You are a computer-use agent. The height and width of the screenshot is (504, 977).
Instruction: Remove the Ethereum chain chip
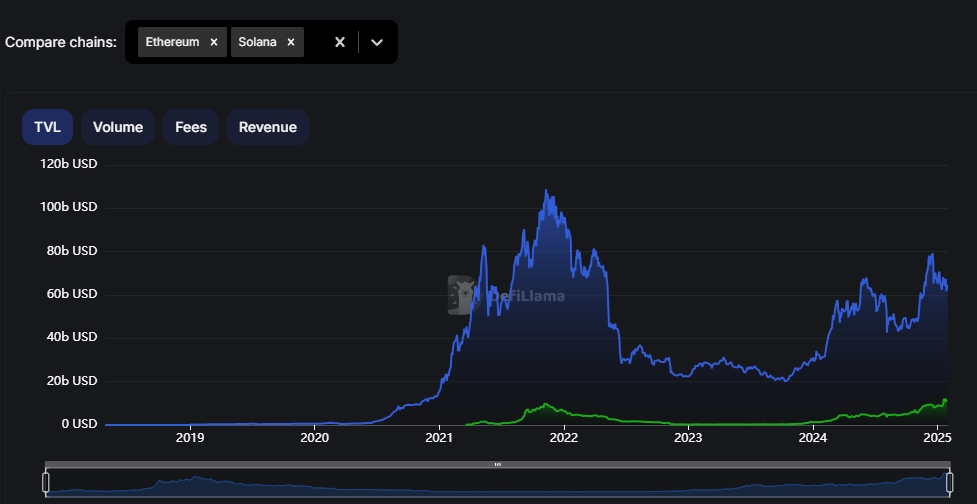click(x=213, y=42)
